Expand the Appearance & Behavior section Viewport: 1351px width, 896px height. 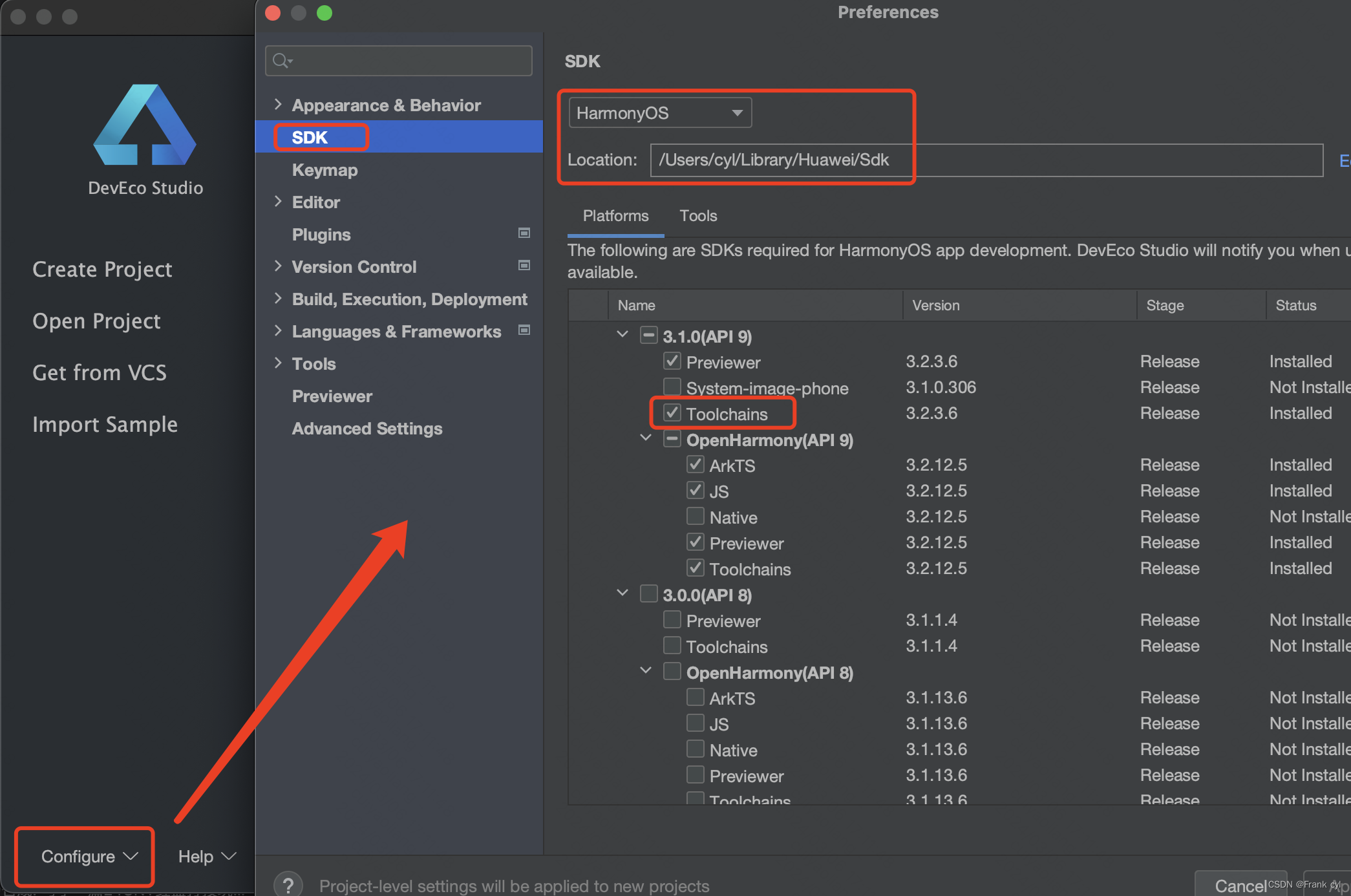point(278,104)
